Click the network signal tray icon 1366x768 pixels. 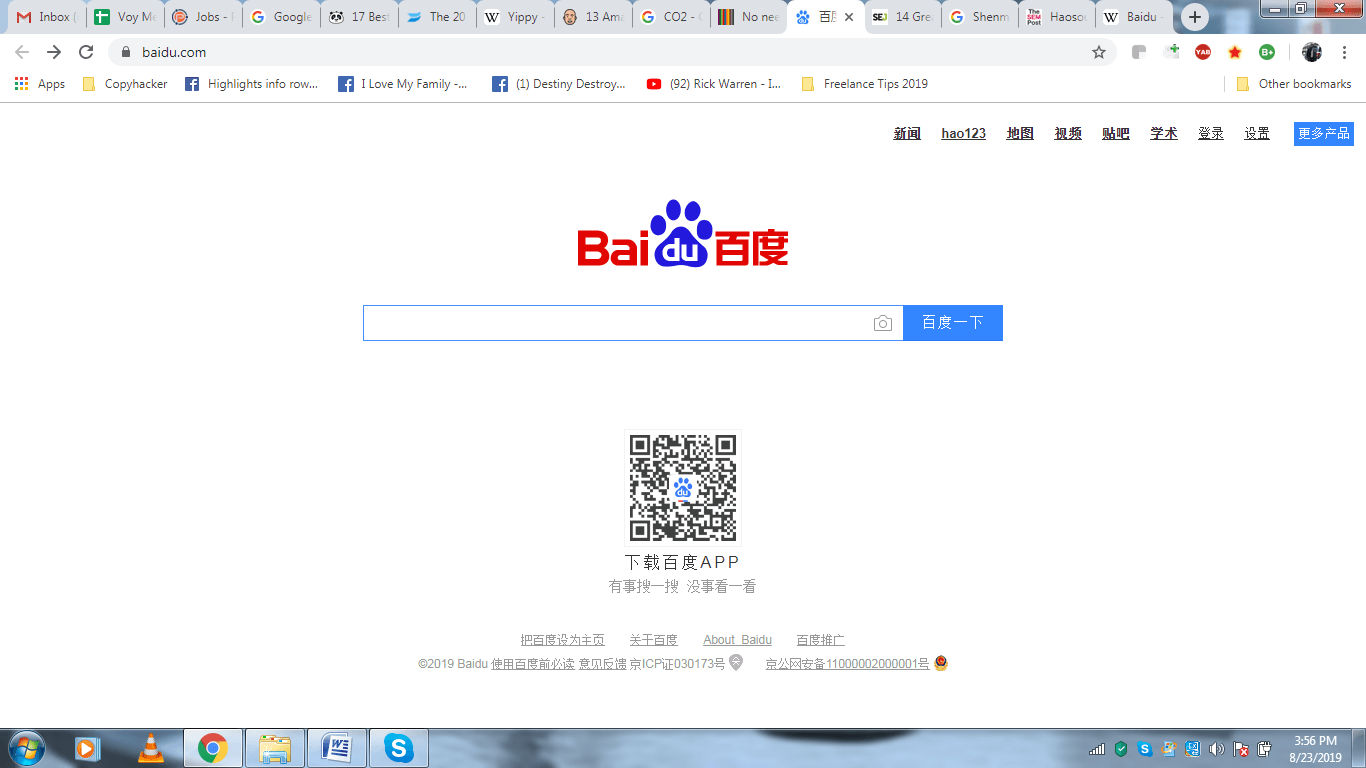click(x=1097, y=748)
